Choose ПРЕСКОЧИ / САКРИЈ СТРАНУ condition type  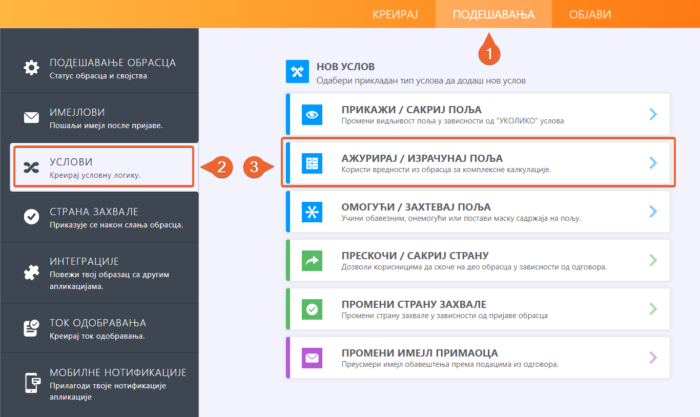(478, 260)
